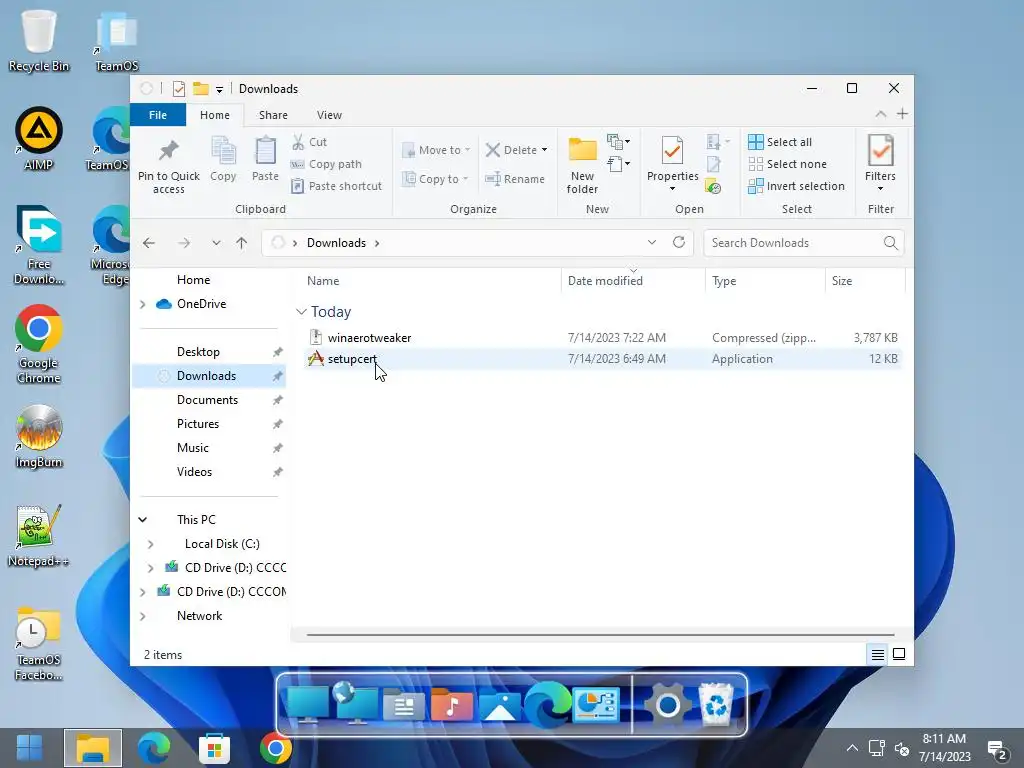
Task: Expand Local Disk (C:) node
Action: coord(150,544)
